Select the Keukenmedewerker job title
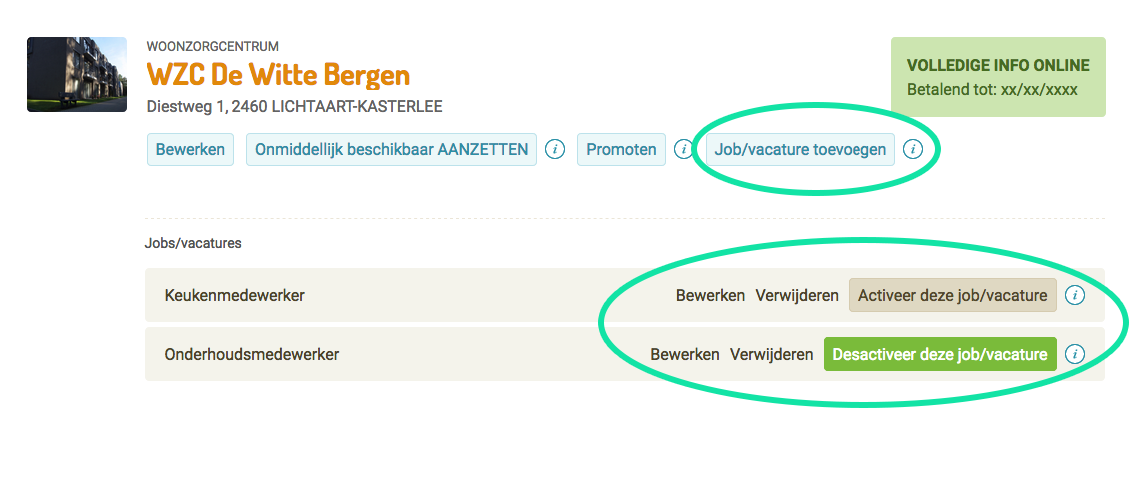This screenshot has height=491, width=1133. (x=234, y=295)
